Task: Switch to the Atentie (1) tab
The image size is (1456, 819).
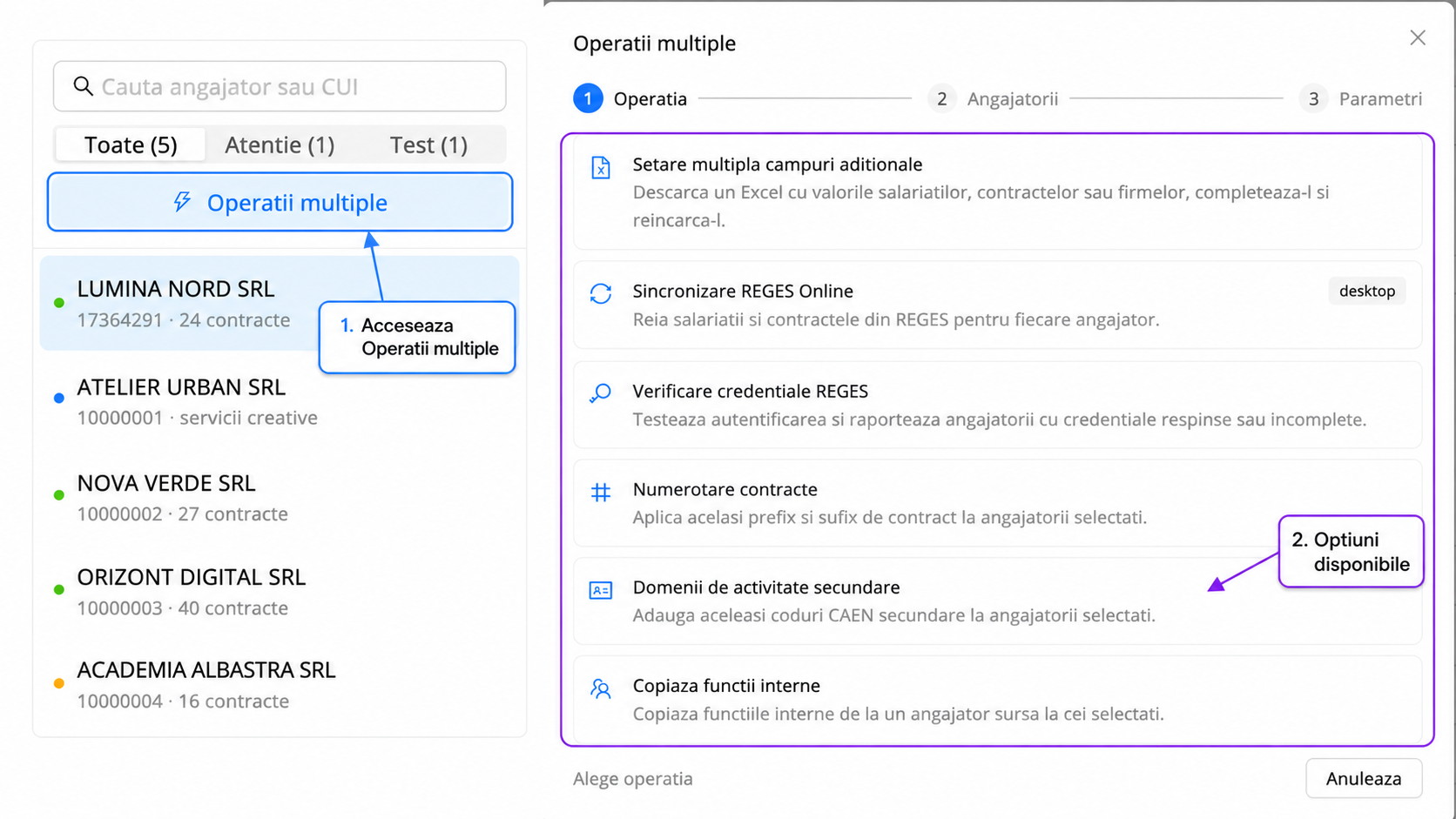Action: coord(280,144)
